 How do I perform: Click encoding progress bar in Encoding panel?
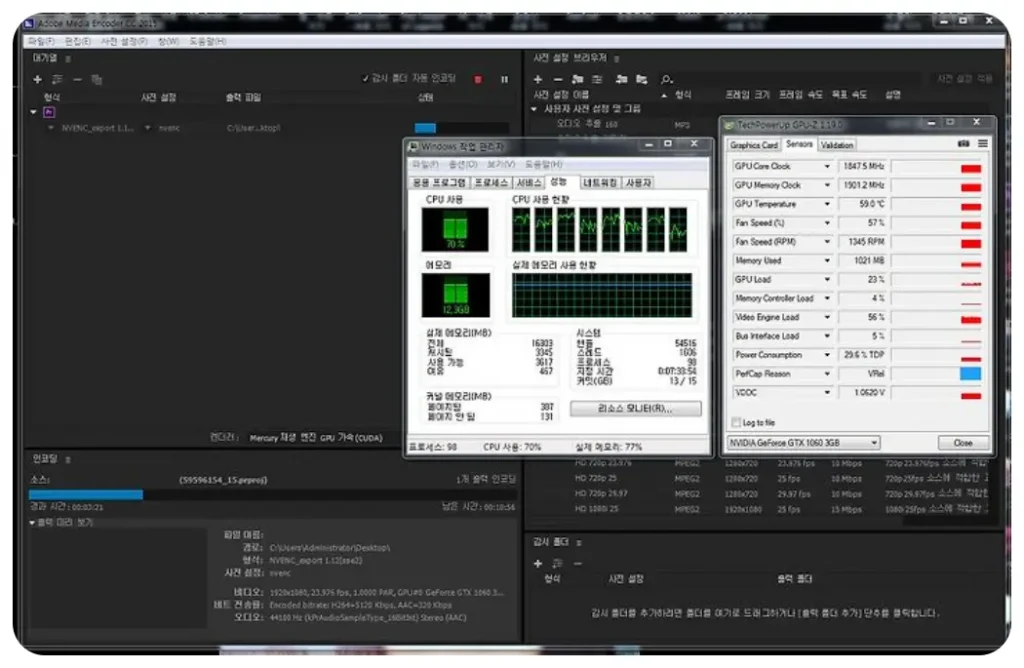(272, 495)
